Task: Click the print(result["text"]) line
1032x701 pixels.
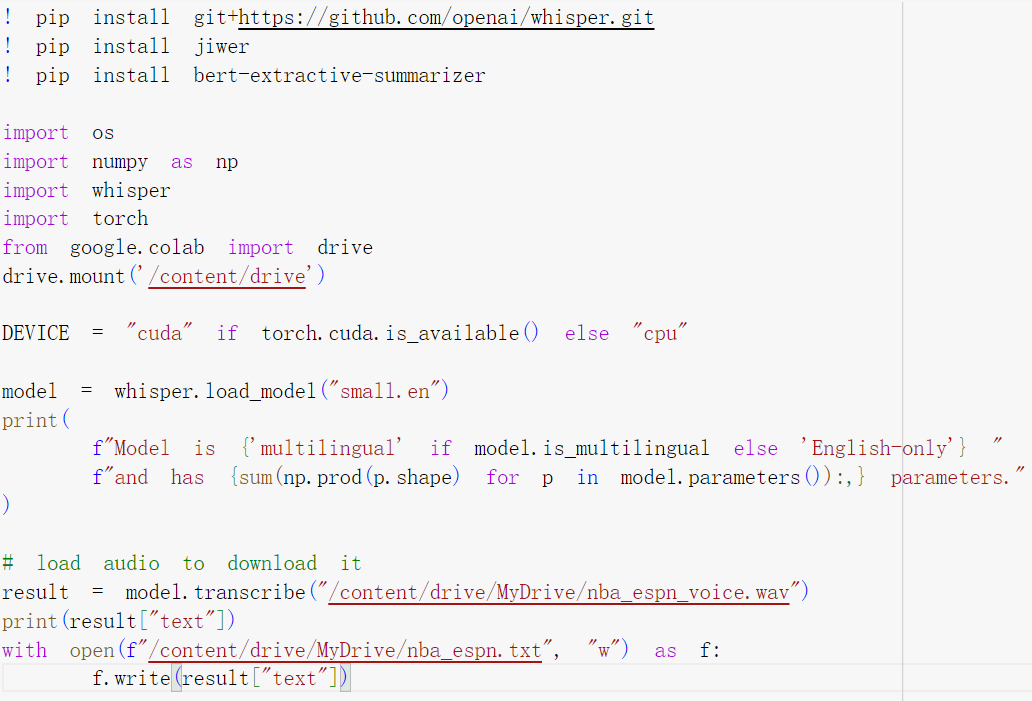Action: (x=118, y=621)
